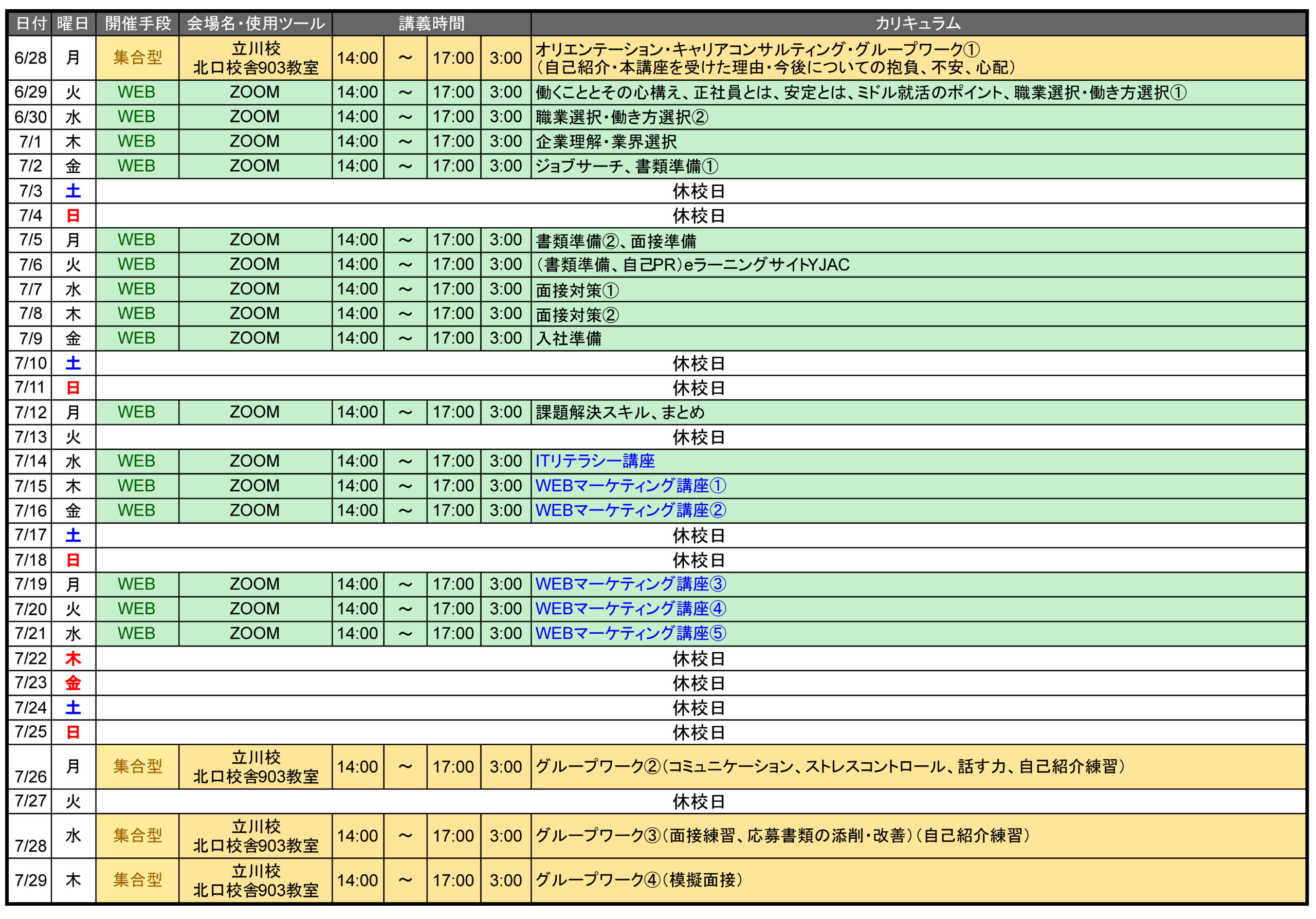Select 集合型 in the 6/28 row
This screenshot has width=1316, height=919.
pyautogui.click(x=138, y=58)
